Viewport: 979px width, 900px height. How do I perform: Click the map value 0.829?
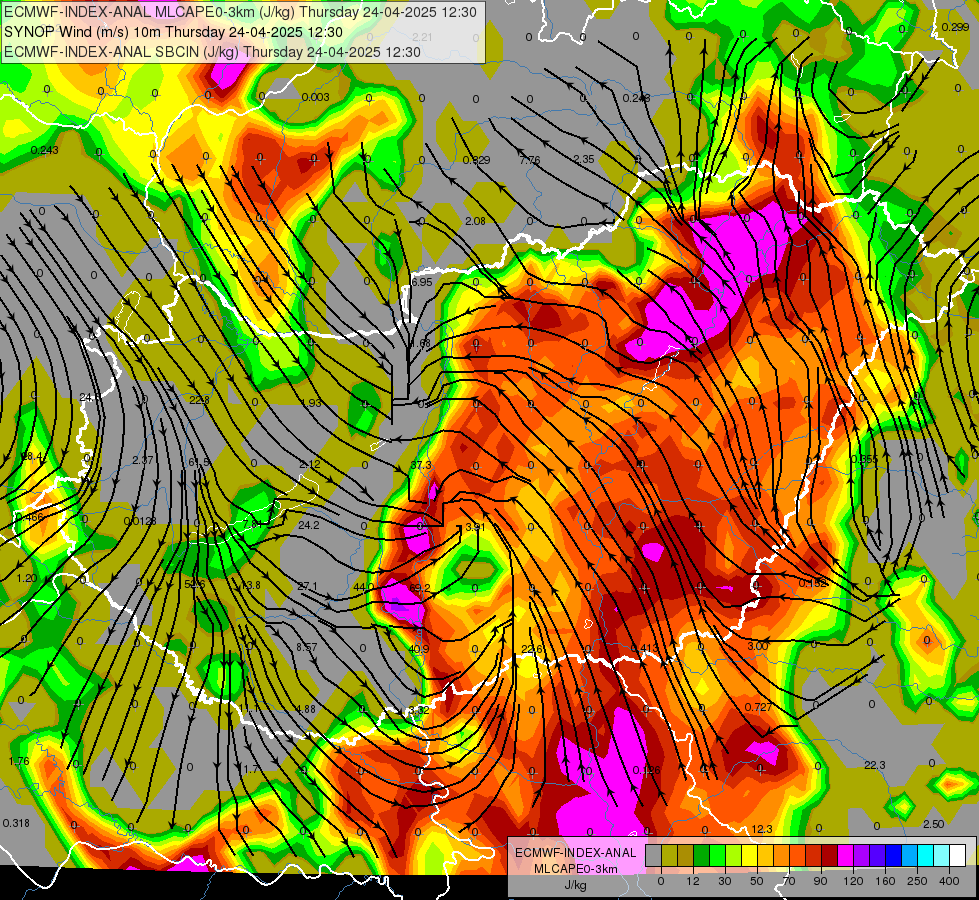[x=476, y=161]
